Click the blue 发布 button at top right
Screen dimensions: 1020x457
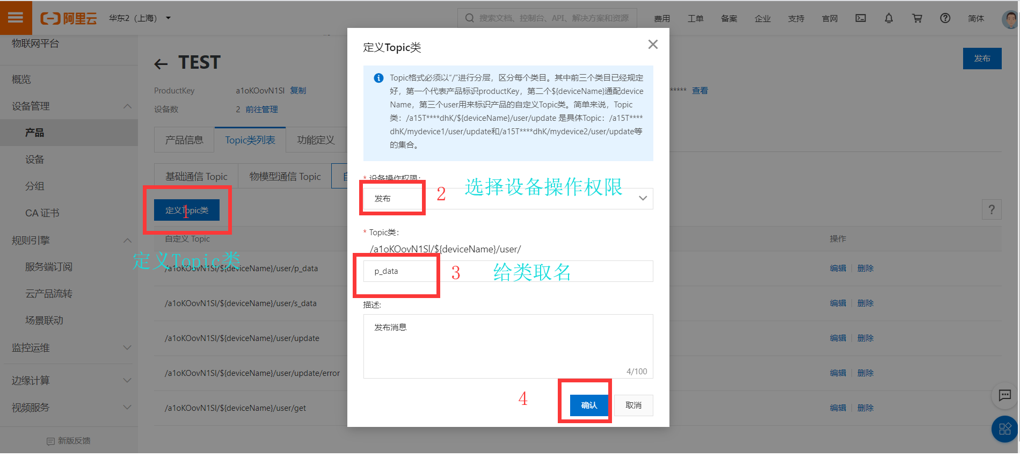[982, 58]
